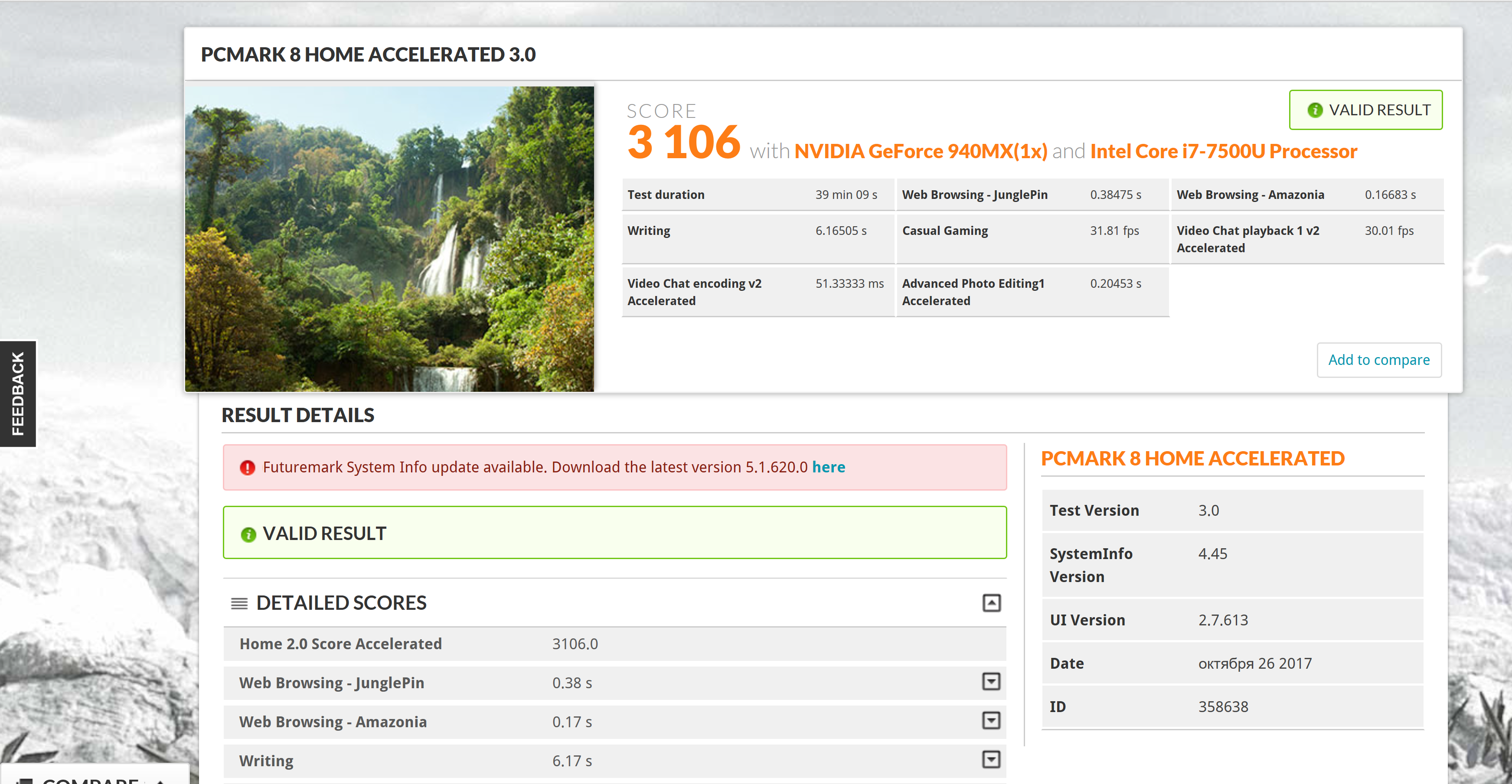Open the NVIDIA GeForce 940MX(1x) link
1512x784 pixels.
coord(921,151)
